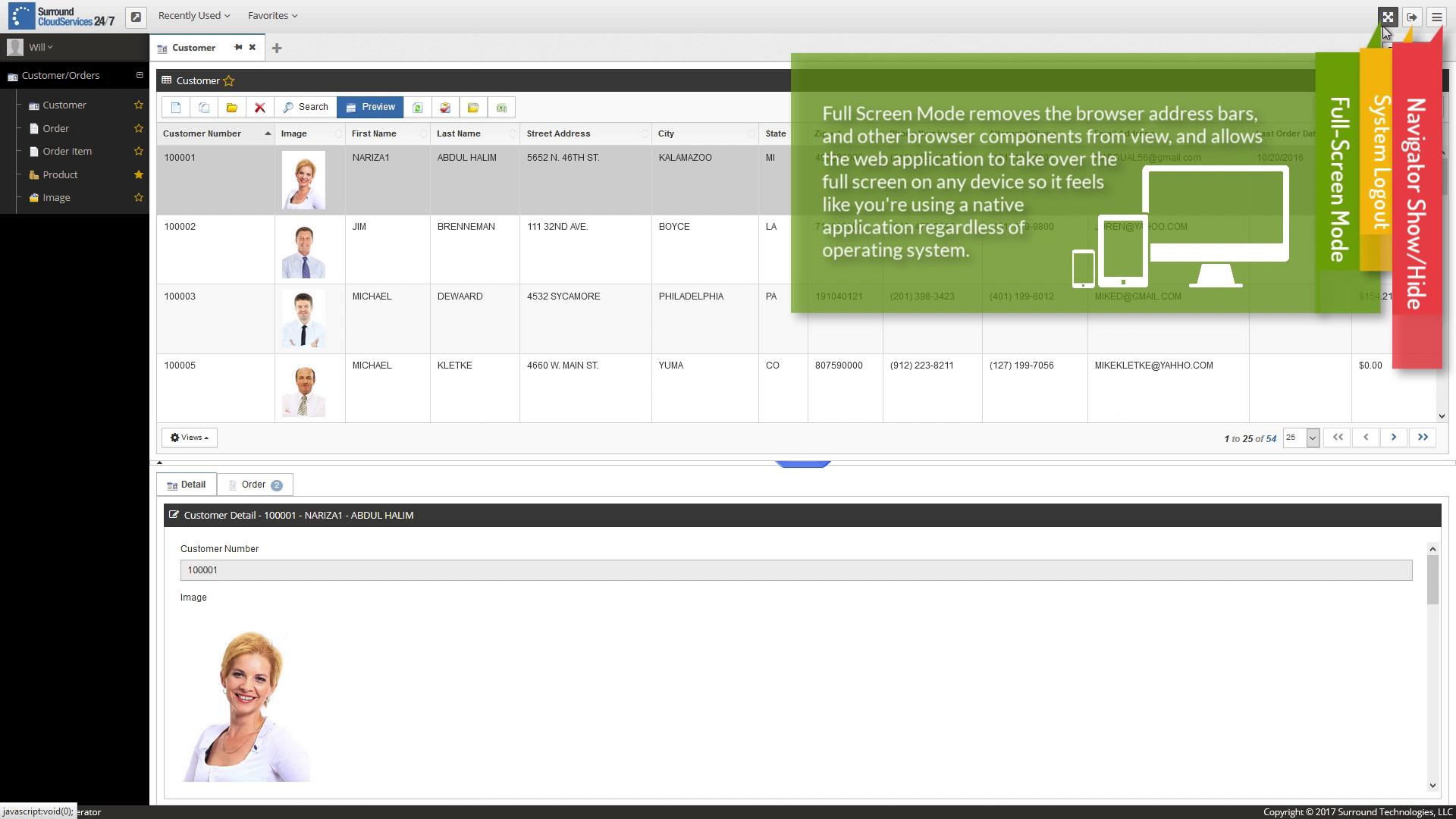Click the Search button
This screenshot has height=819, width=1456.
click(x=306, y=108)
